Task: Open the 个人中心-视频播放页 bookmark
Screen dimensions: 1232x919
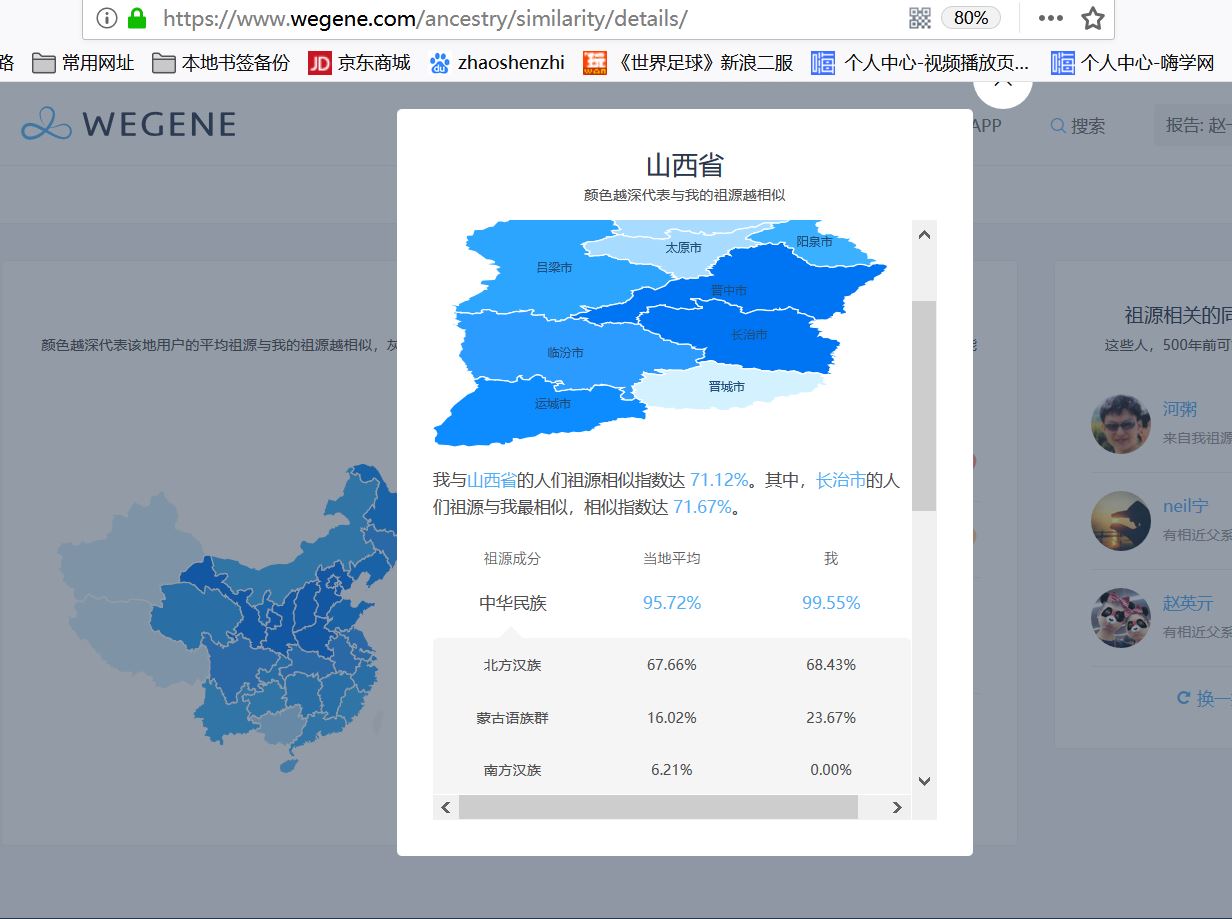Action: 920,63
